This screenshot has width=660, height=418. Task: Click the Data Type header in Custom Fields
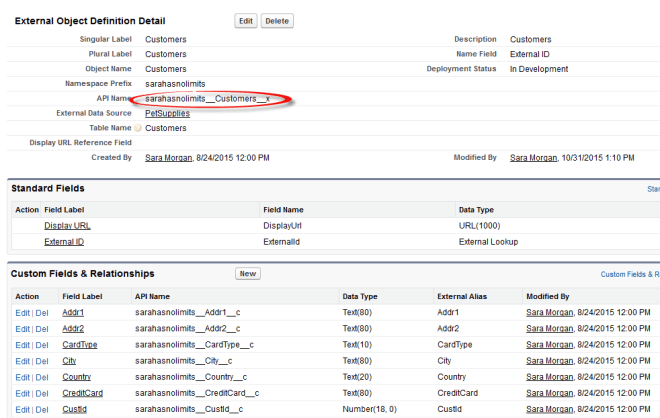[x=360, y=296]
